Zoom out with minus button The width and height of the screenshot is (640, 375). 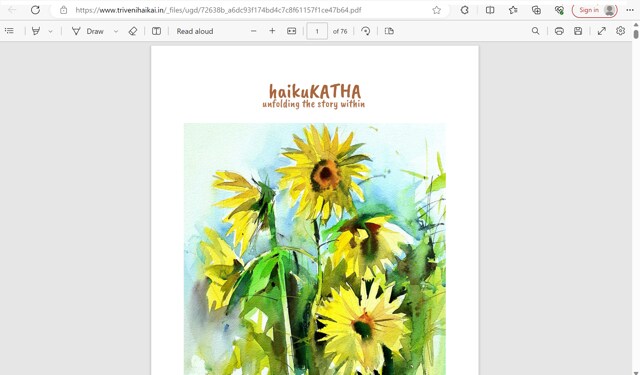(x=253, y=31)
